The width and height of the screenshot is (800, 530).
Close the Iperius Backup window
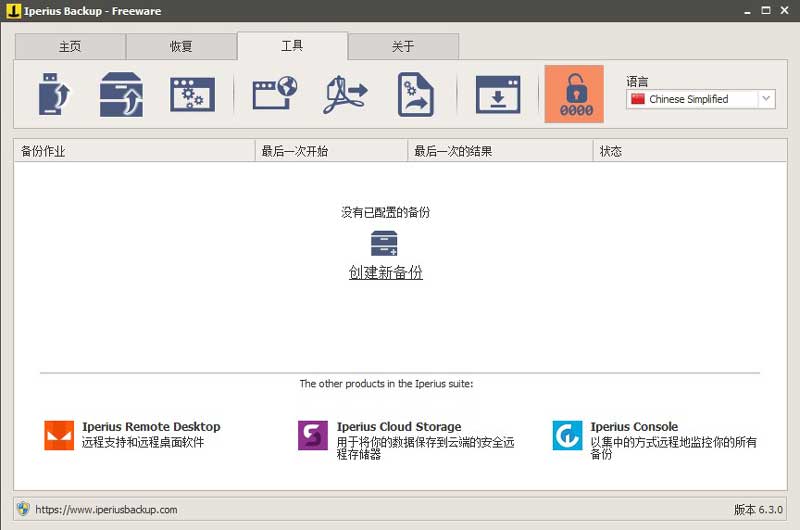tap(785, 10)
